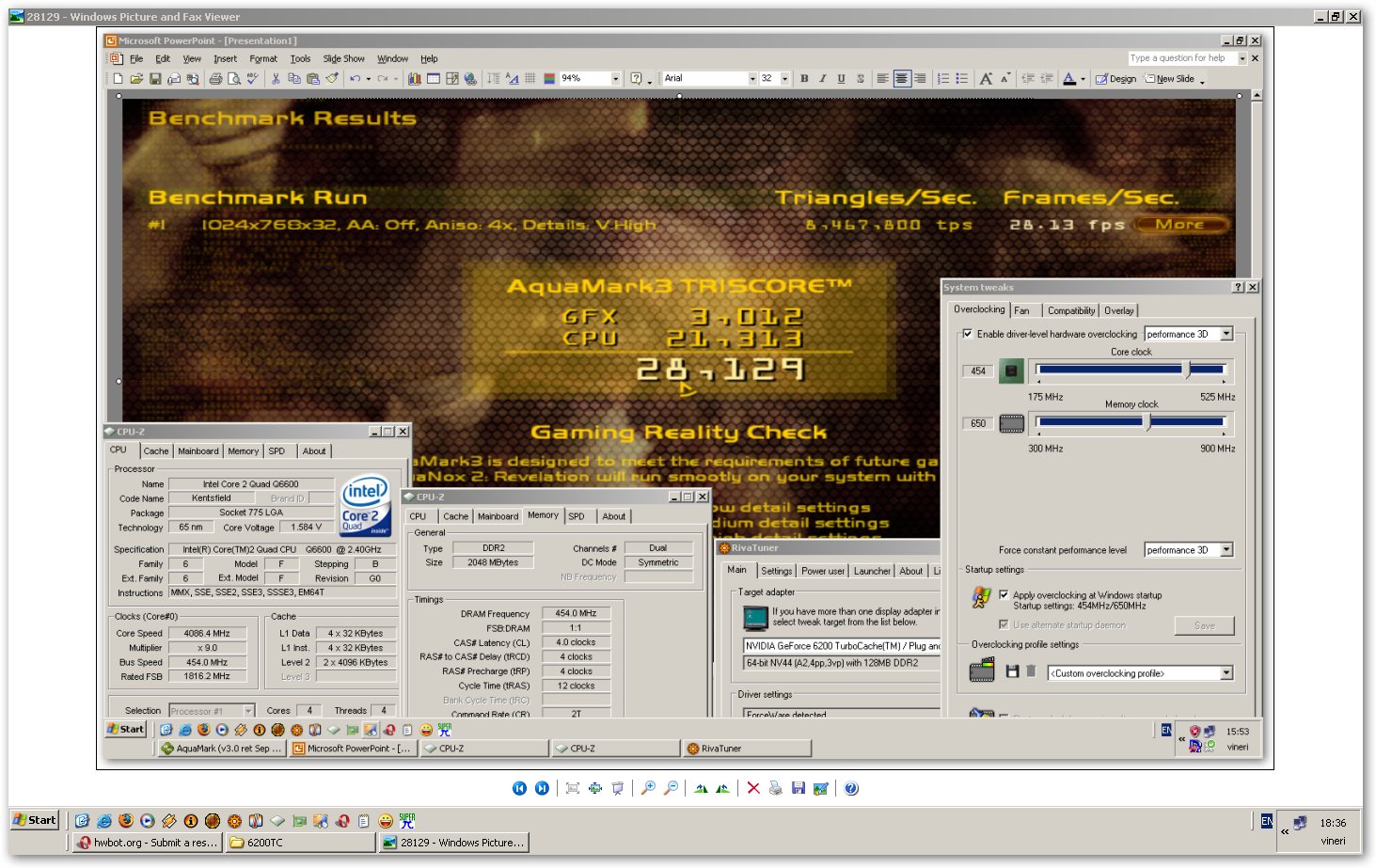Open Opera icon in outer quick launch
The image size is (1376, 868).
point(341,821)
